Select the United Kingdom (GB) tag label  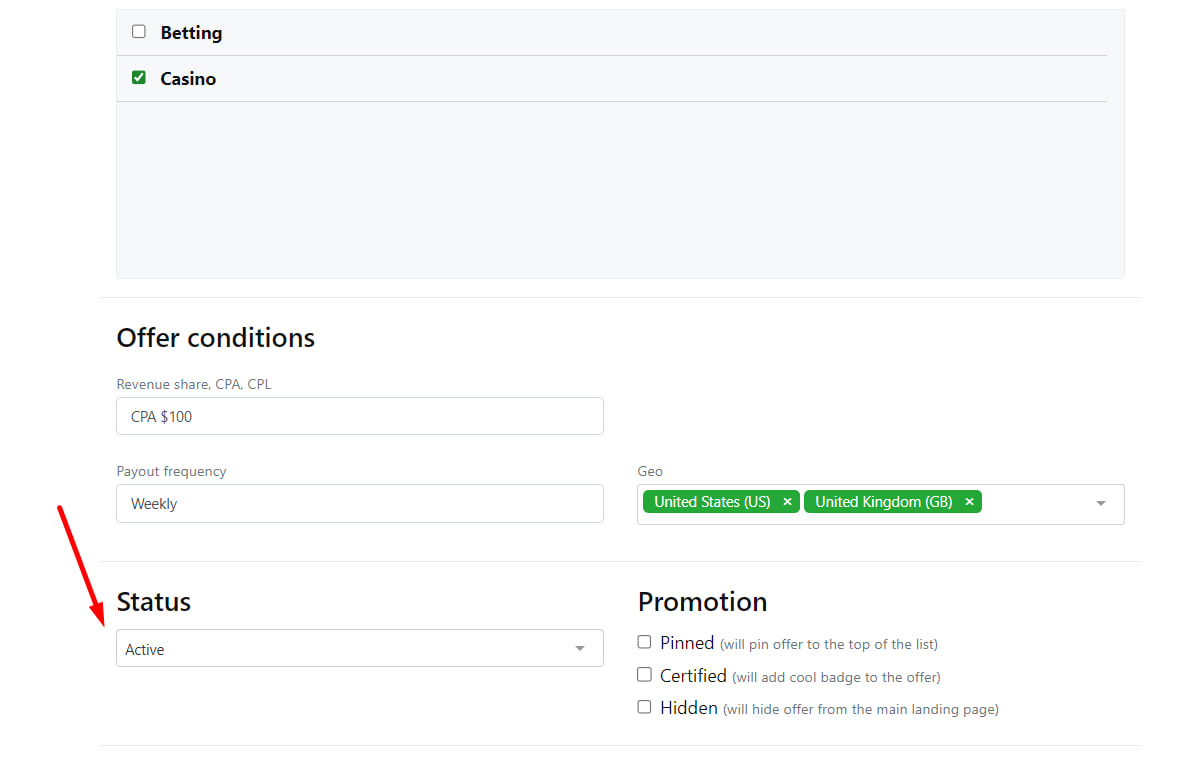point(883,502)
